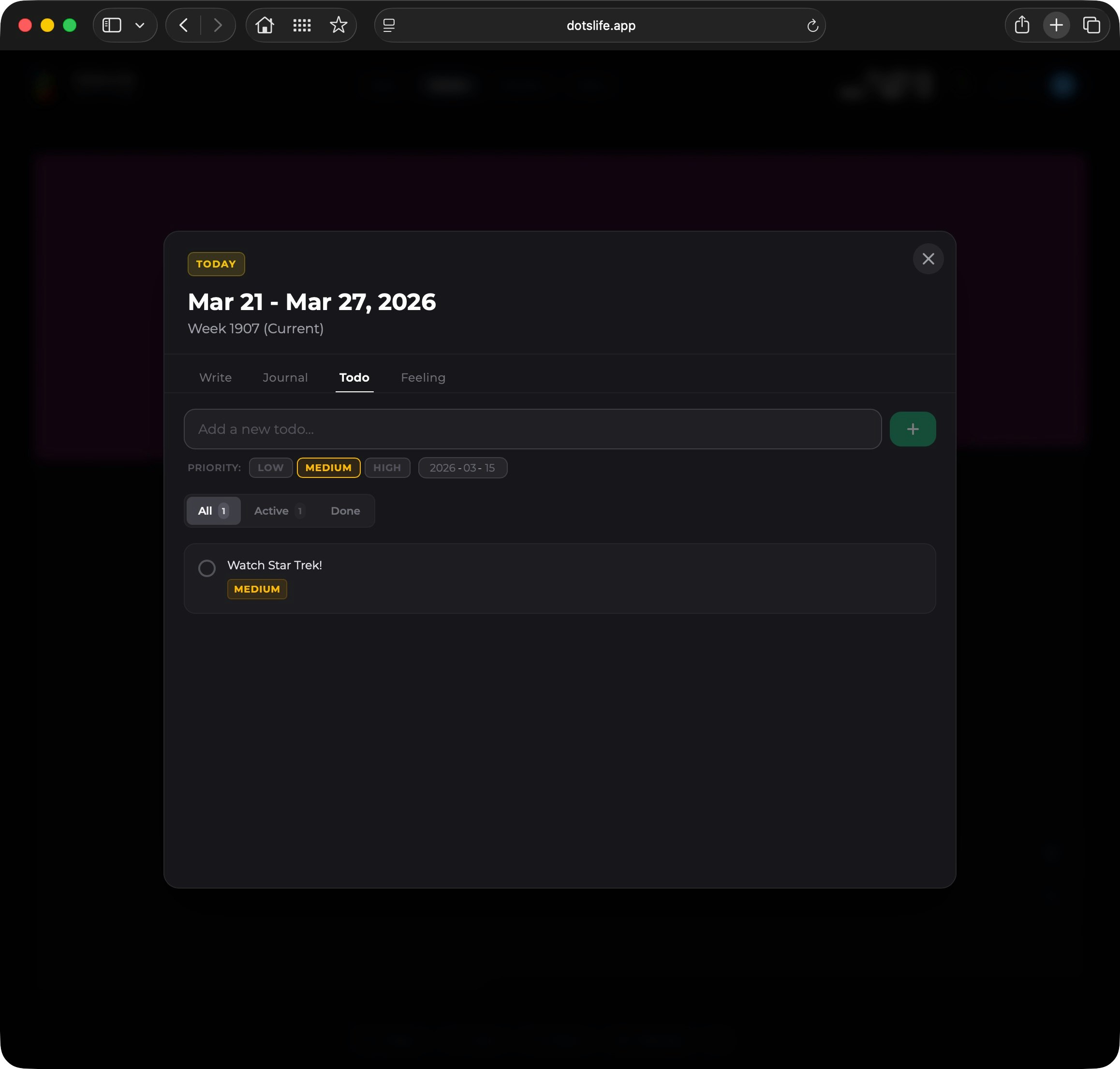The width and height of the screenshot is (1120, 1069).
Task: Filter todos by Done
Action: pyautogui.click(x=345, y=511)
